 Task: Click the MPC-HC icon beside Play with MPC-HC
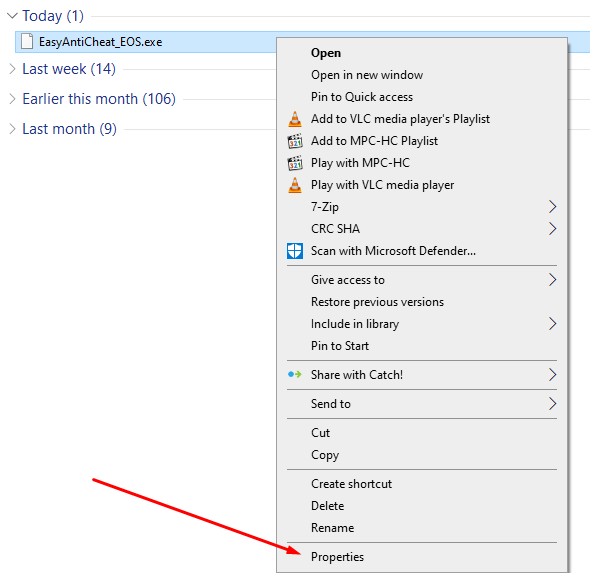tap(295, 163)
